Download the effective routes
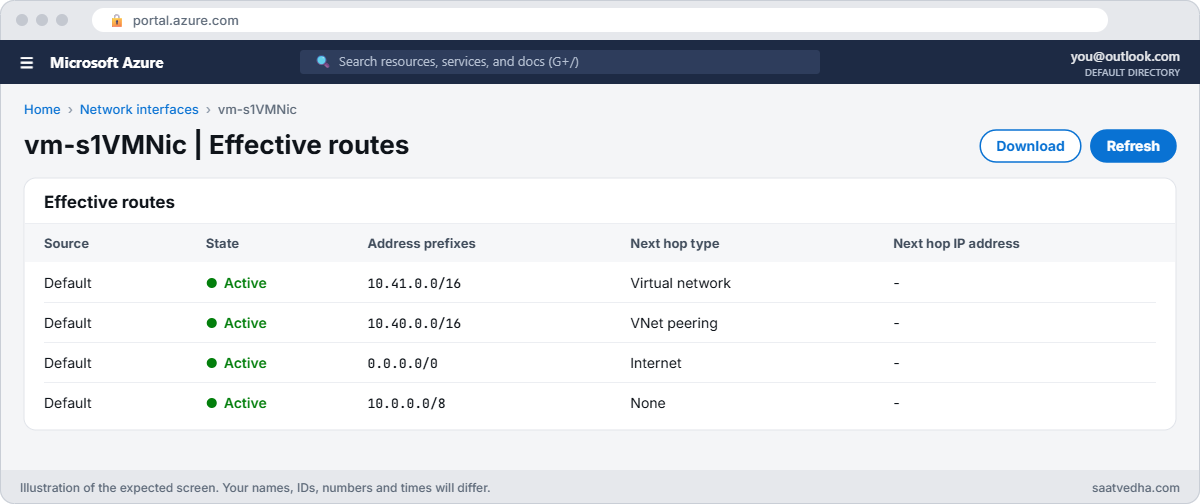The width and height of the screenshot is (1200, 504). click(1030, 146)
